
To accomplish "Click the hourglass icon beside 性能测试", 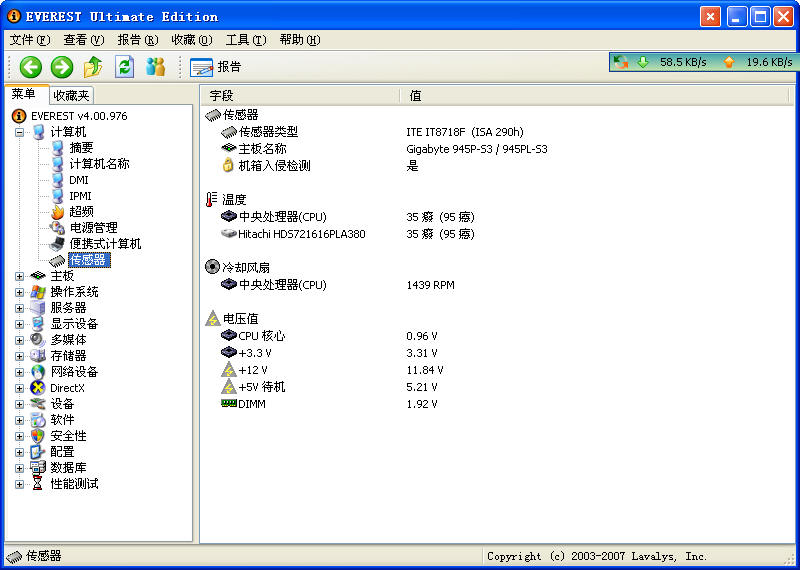I will coord(38,484).
